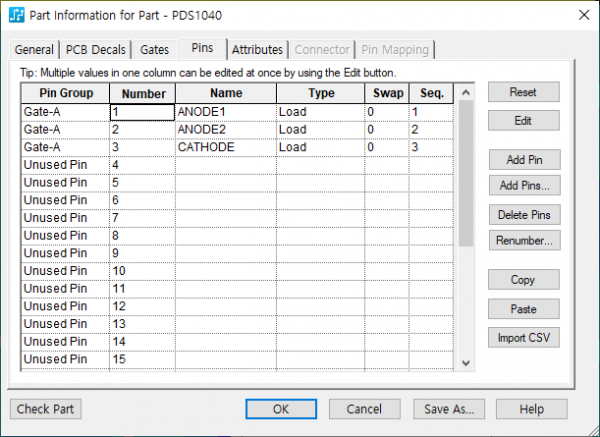Open the Add Pins... dialog
Image resolution: width=600 pixels, height=437 pixels.
(x=523, y=186)
